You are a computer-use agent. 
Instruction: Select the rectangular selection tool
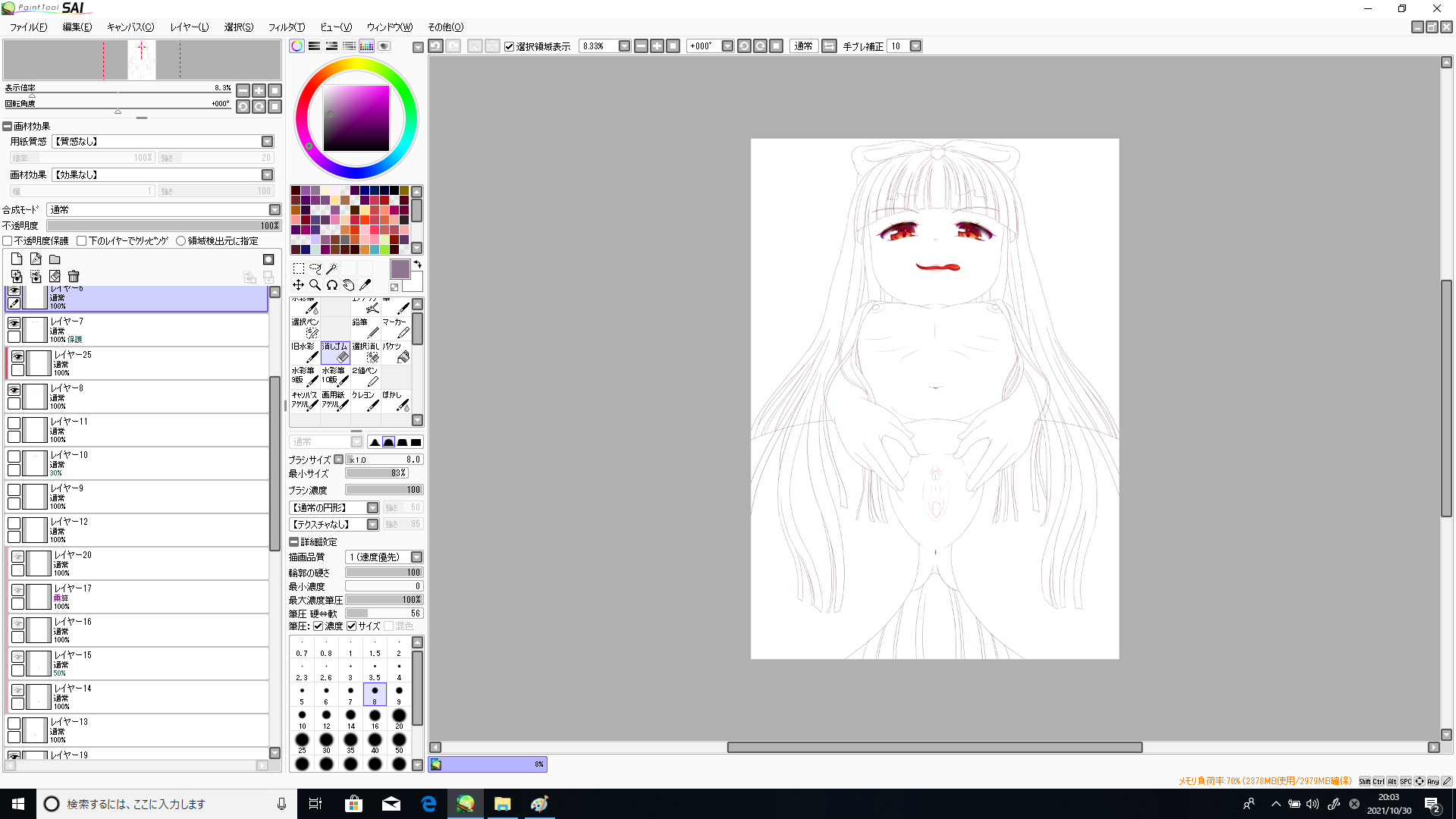click(298, 268)
